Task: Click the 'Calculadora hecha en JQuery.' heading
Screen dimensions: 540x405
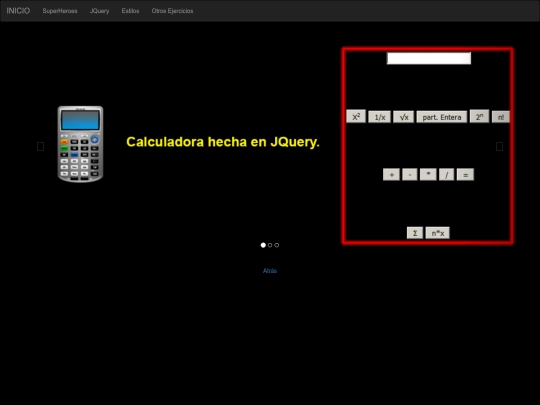Action: click(223, 142)
